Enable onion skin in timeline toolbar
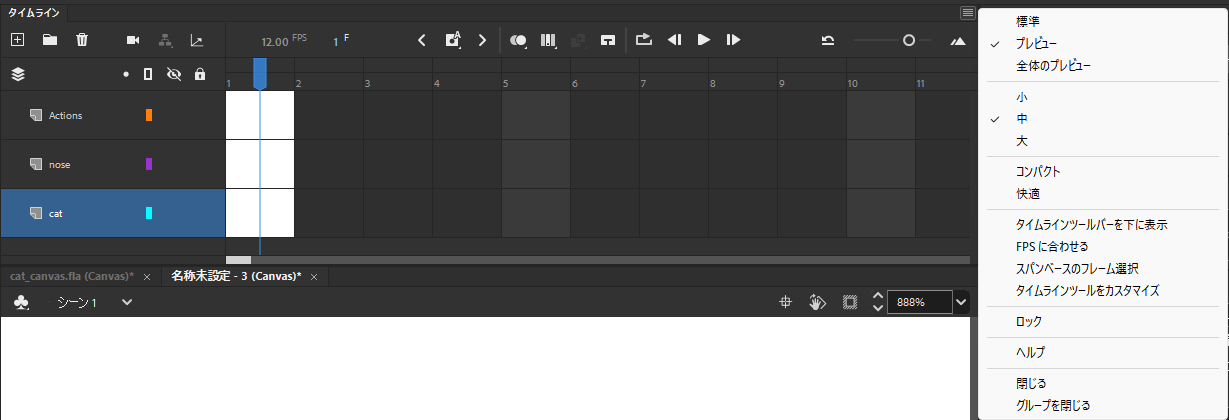1229x420 pixels. tap(518, 40)
